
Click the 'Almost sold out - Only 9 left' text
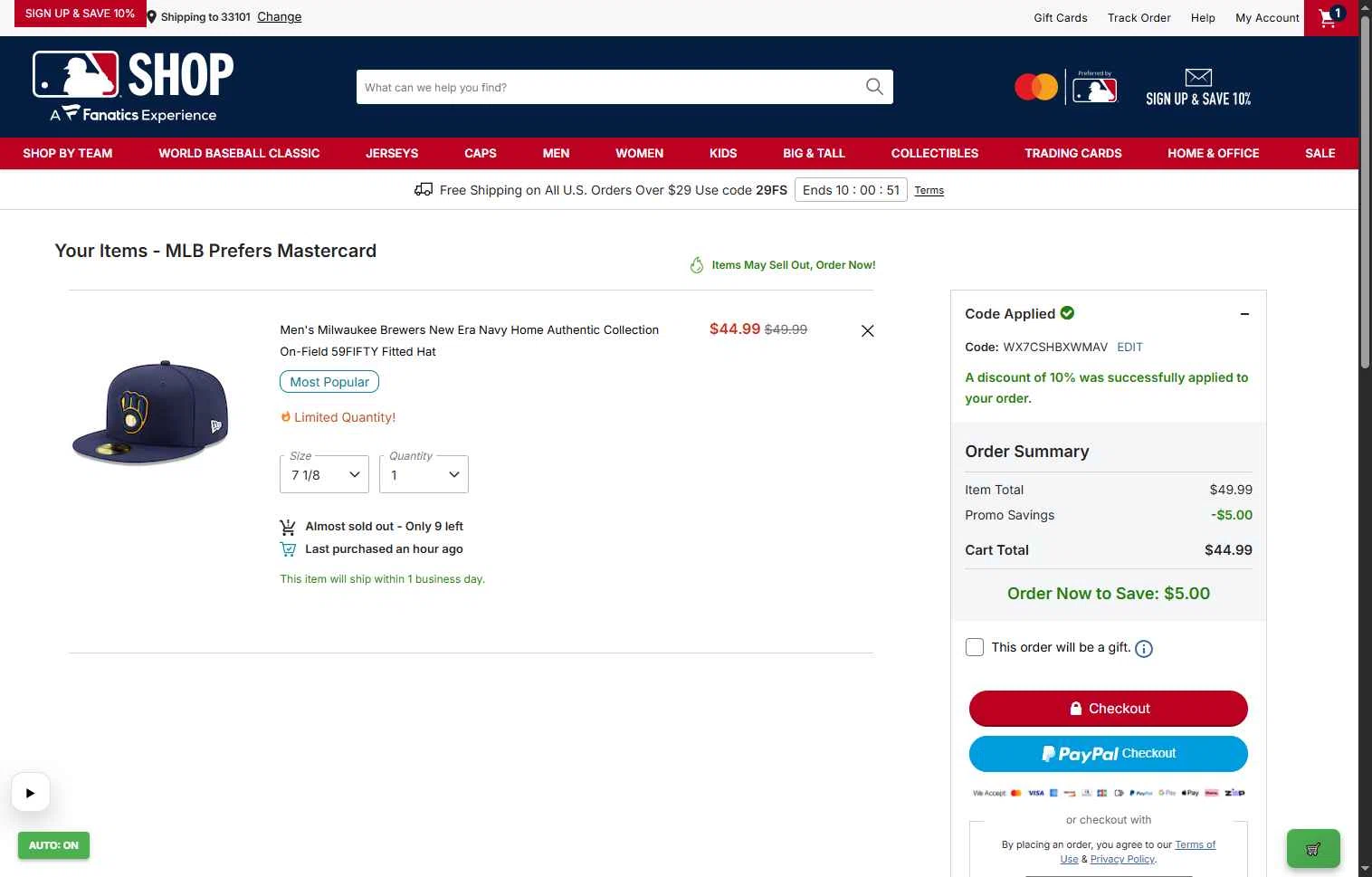[x=384, y=526]
